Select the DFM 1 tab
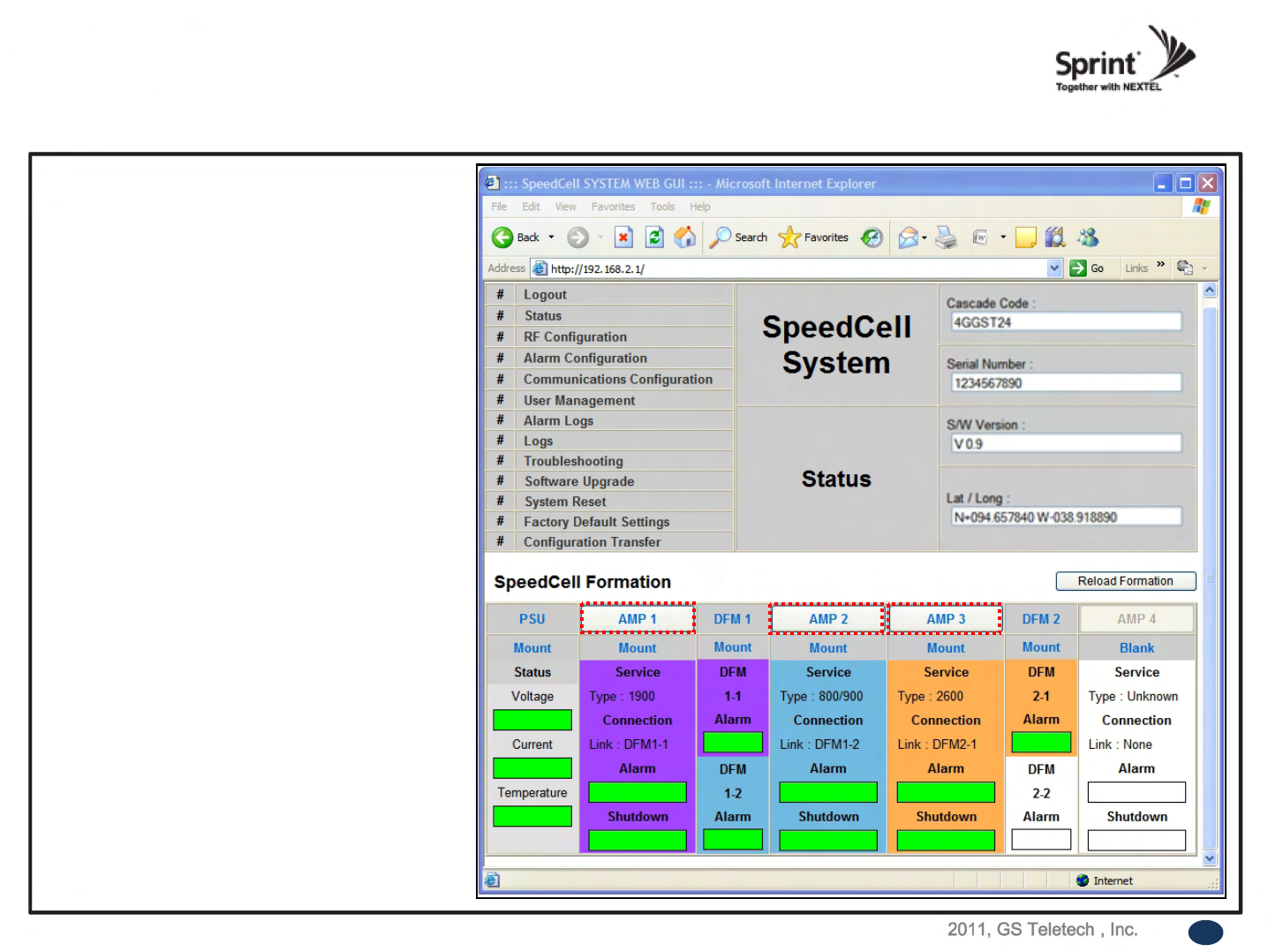The height and width of the screenshot is (952, 1268). tap(732, 619)
